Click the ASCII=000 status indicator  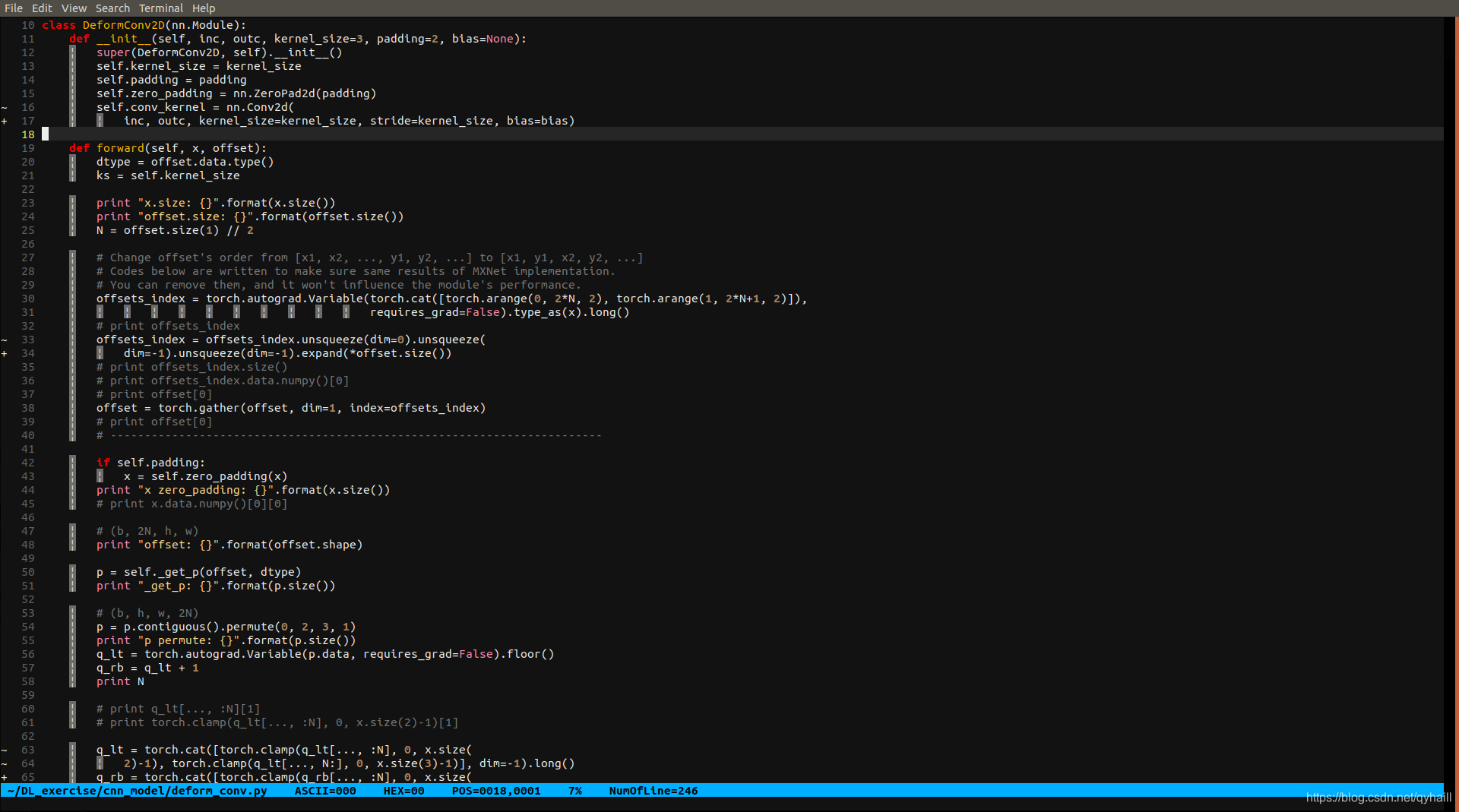(x=324, y=790)
